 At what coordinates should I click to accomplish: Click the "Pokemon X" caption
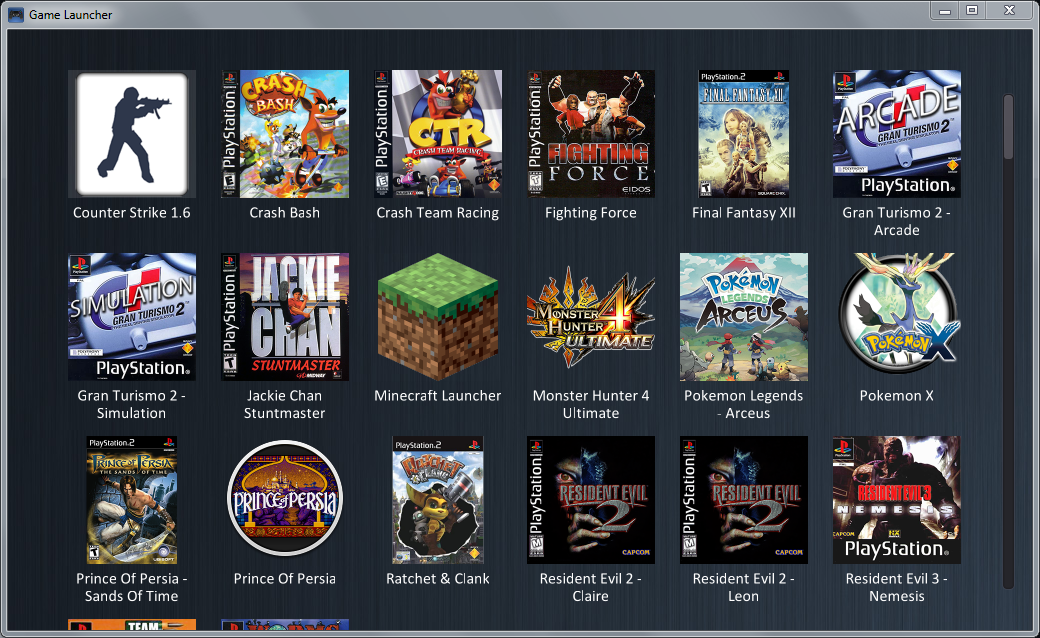pyautogui.click(x=897, y=396)
